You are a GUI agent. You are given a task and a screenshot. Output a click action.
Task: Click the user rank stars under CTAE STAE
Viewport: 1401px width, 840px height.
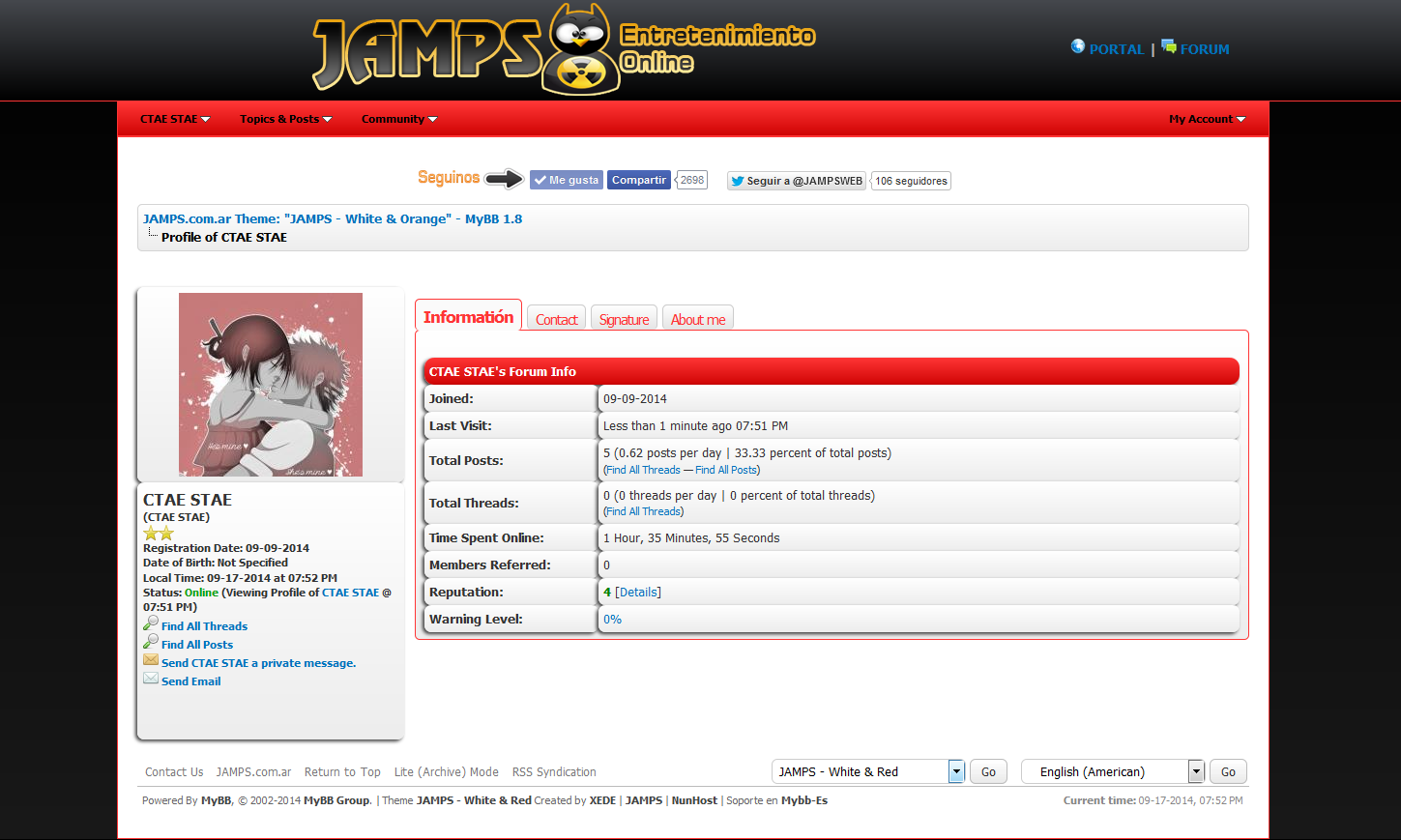coord(159,533)
